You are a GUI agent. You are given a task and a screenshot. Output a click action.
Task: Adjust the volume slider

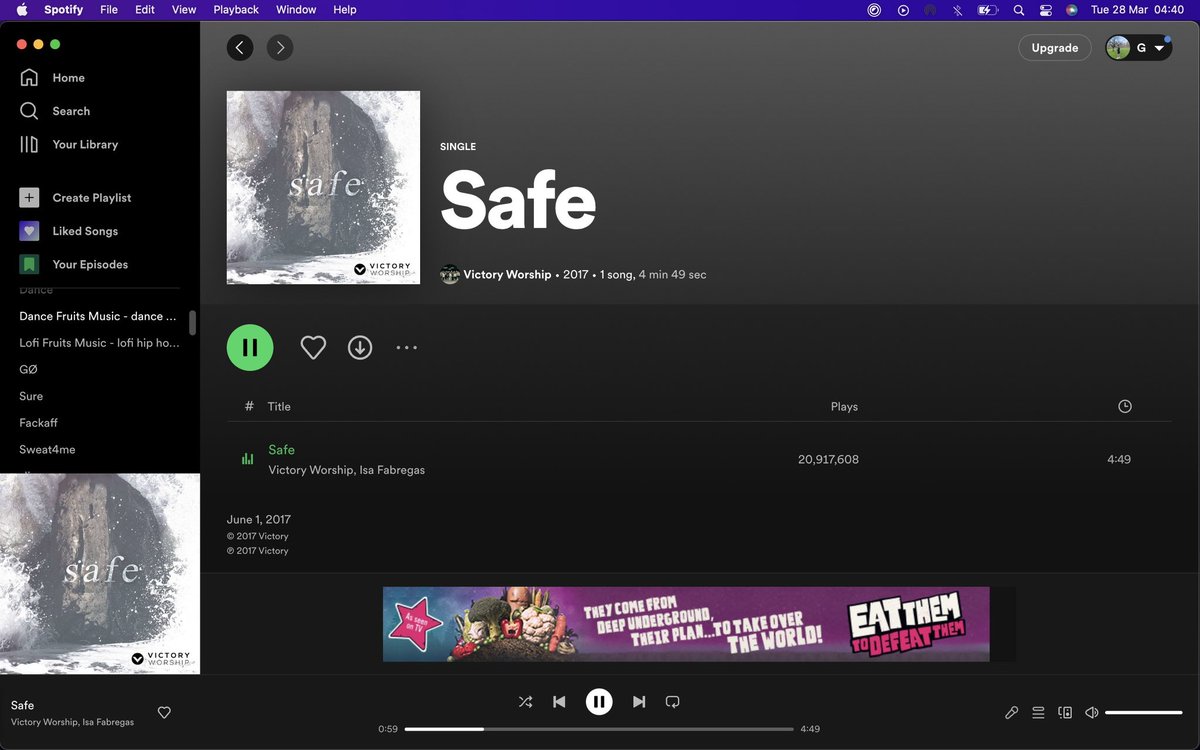coord(1144,713)
